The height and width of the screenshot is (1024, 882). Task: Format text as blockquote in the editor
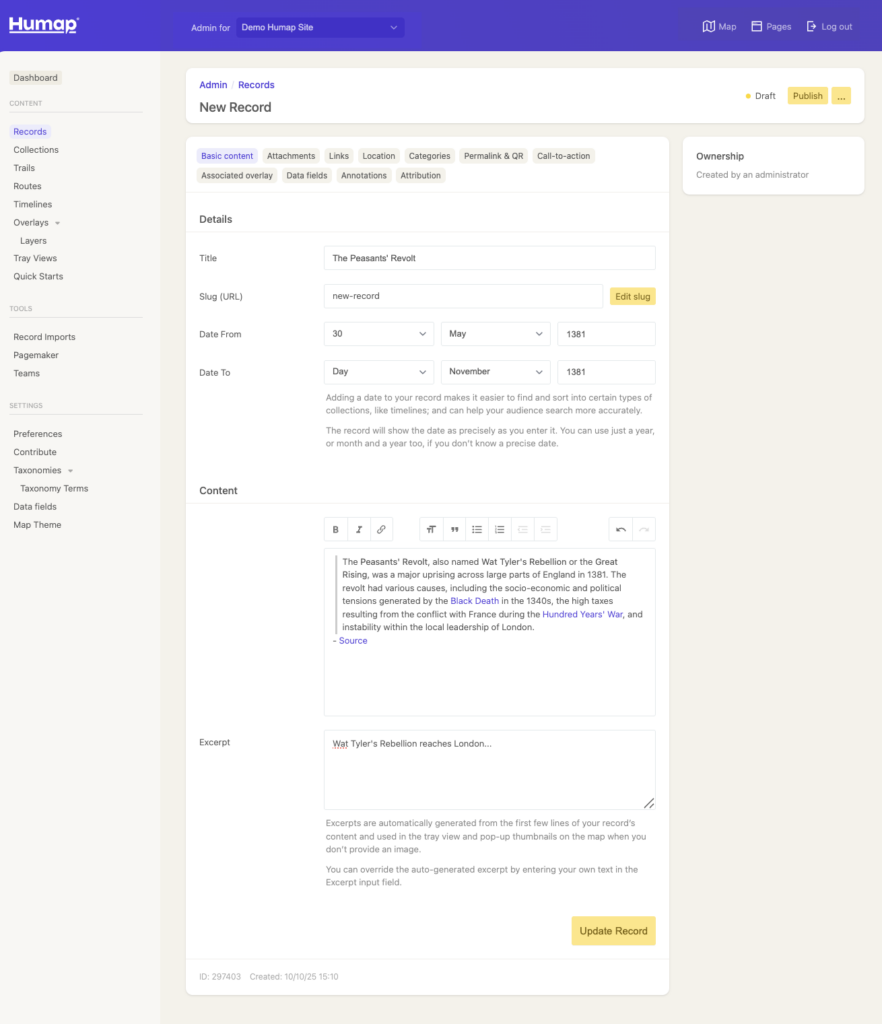click(454, 529)
